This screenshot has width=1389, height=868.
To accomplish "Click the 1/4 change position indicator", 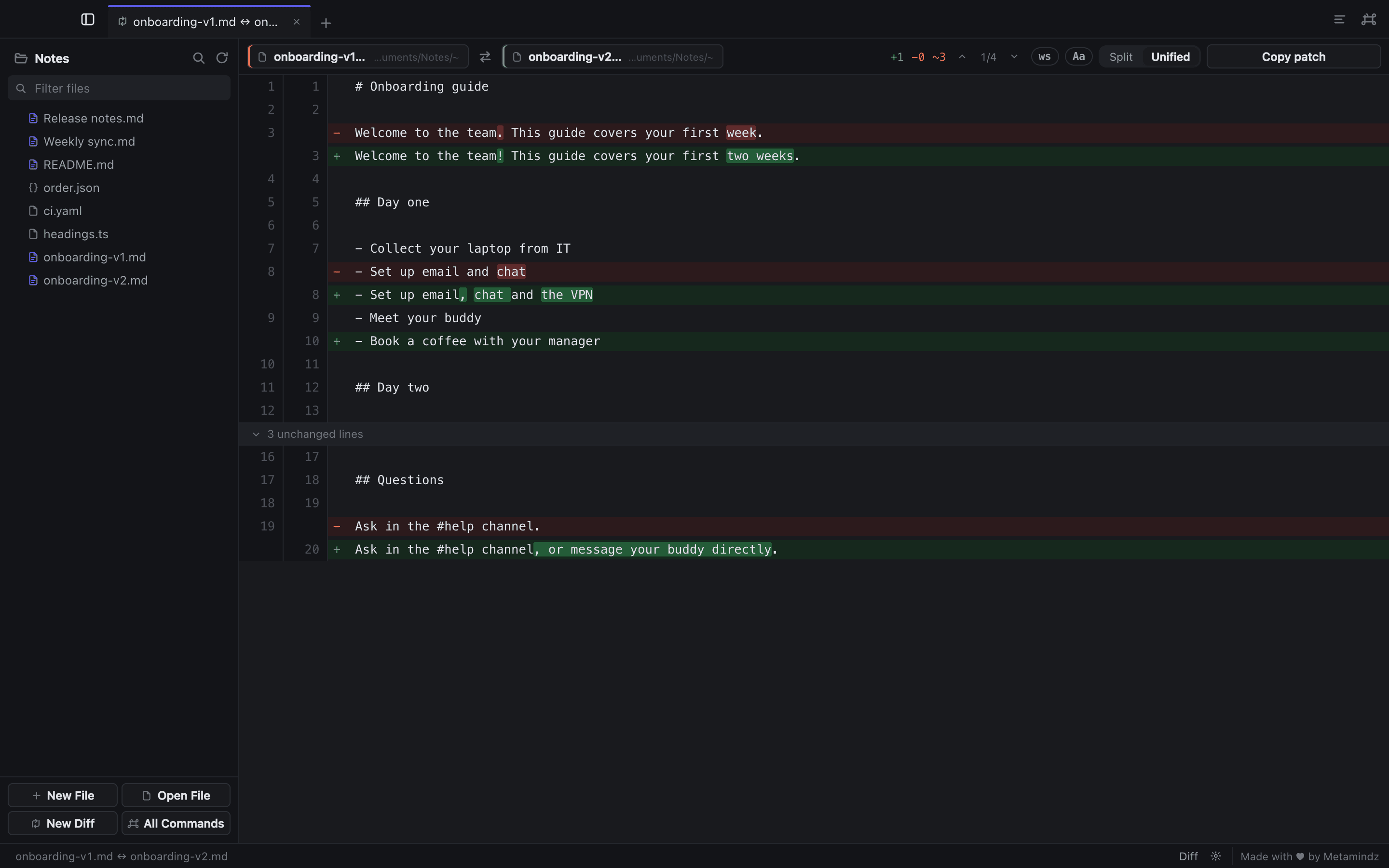I will pyautogui.click(x=988, y=57).
